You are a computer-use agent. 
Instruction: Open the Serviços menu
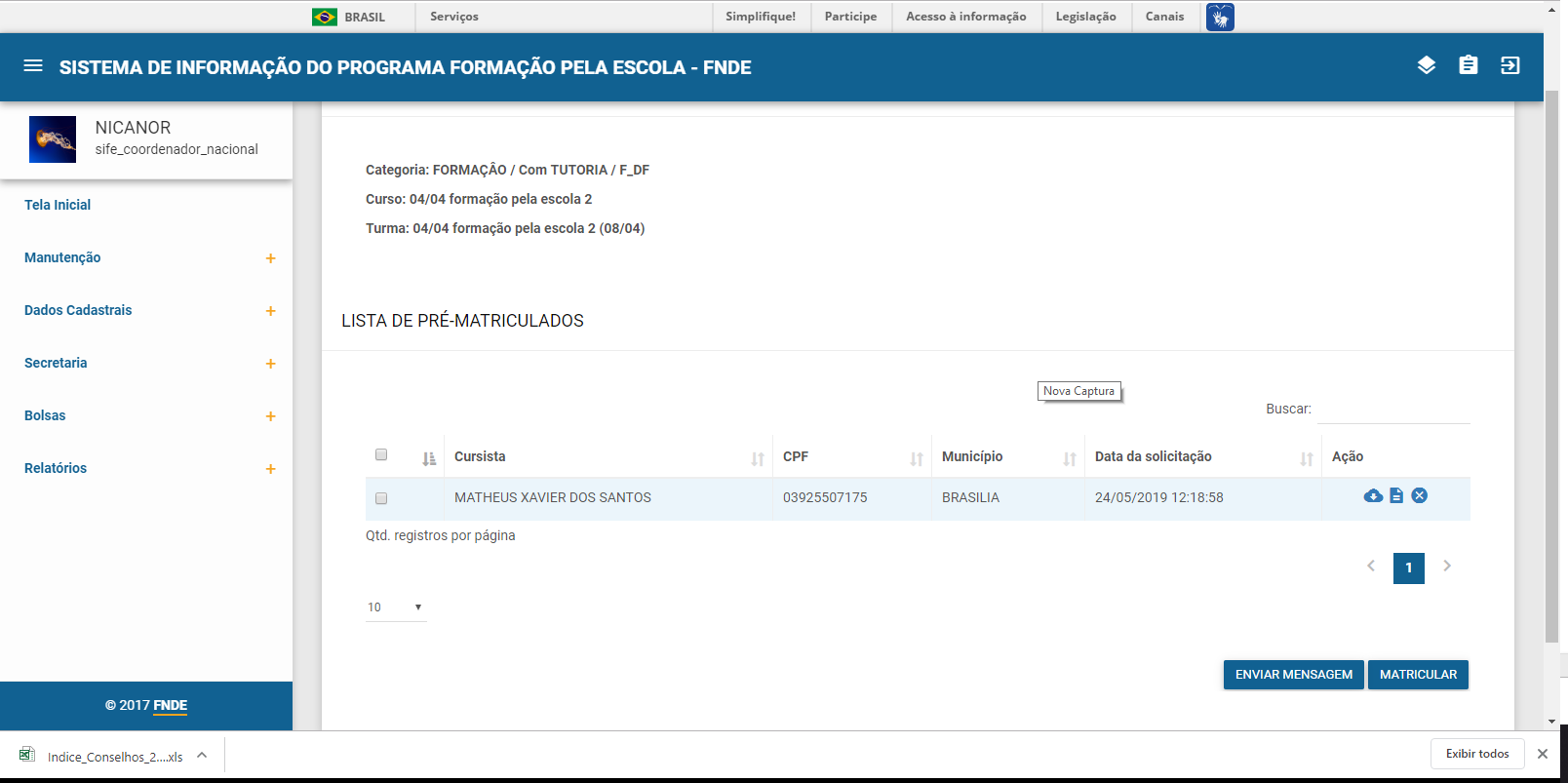(454, 17)
